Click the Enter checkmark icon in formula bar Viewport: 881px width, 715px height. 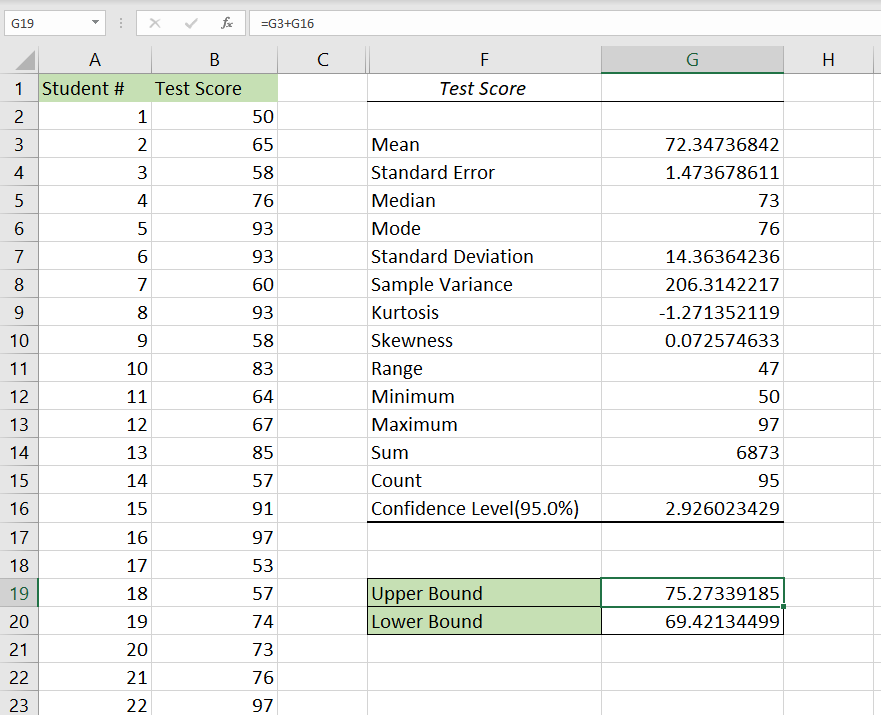[191, 23]
